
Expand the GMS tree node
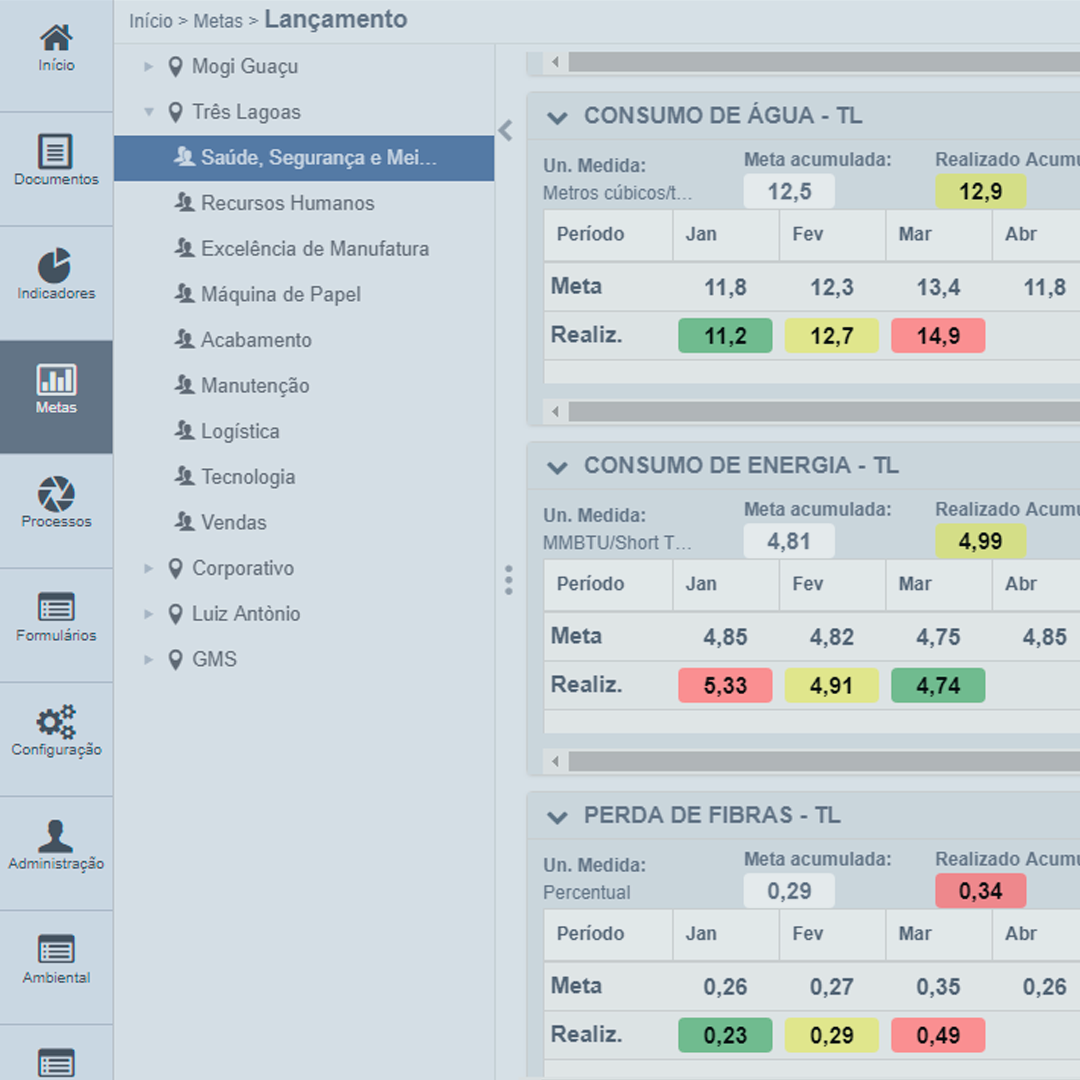coord(148,659)
